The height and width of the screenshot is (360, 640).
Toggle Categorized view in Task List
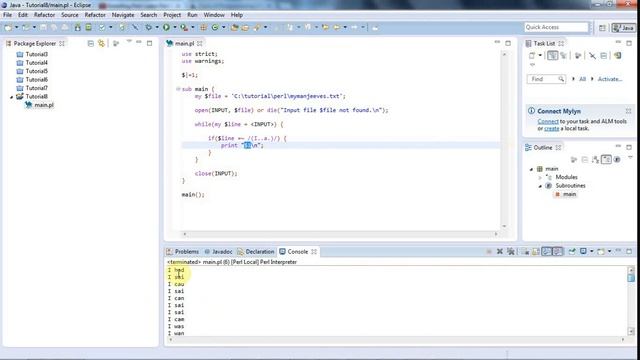tap(552, 56)
